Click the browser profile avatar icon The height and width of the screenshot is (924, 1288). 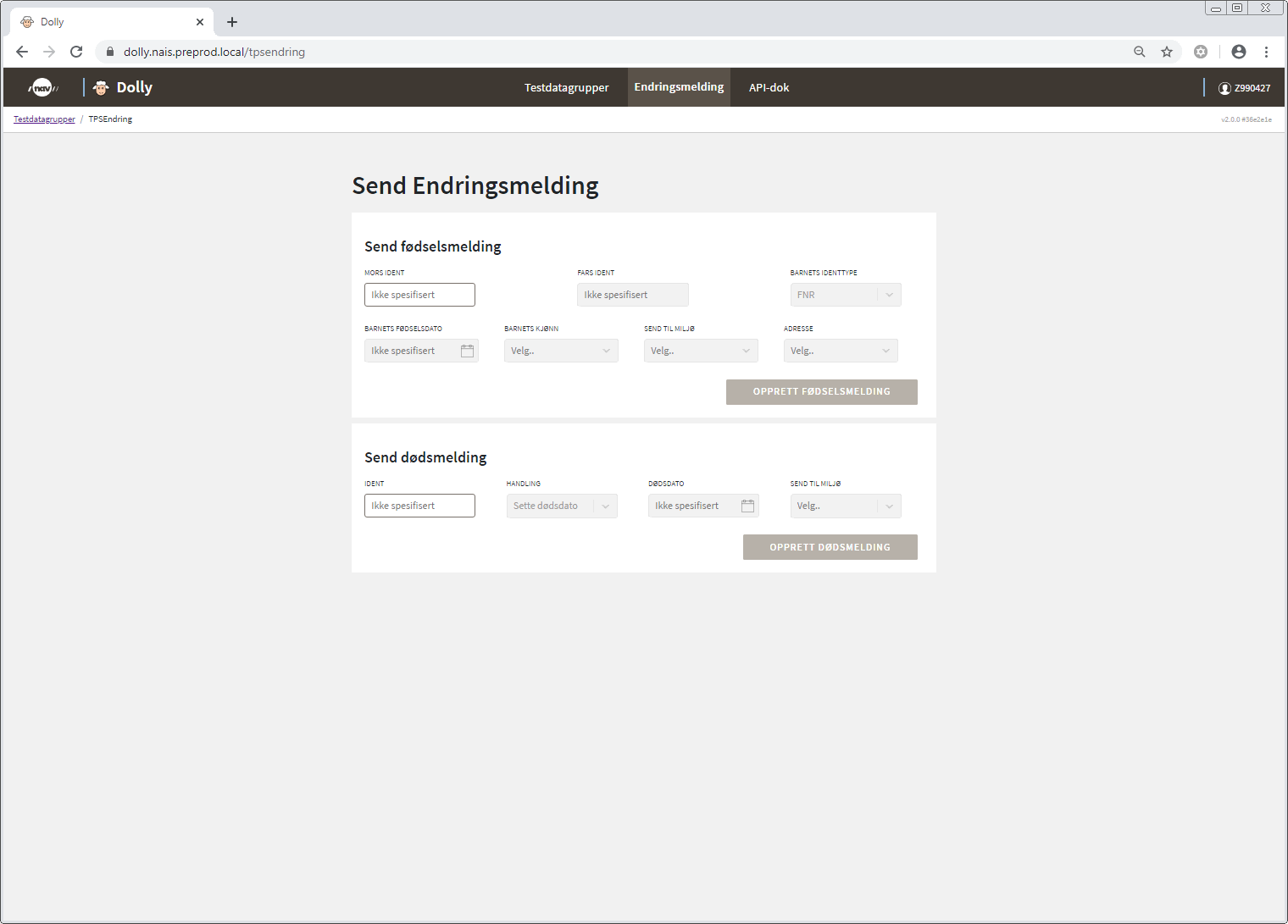pyautogui.click(x=1238, y=52)
